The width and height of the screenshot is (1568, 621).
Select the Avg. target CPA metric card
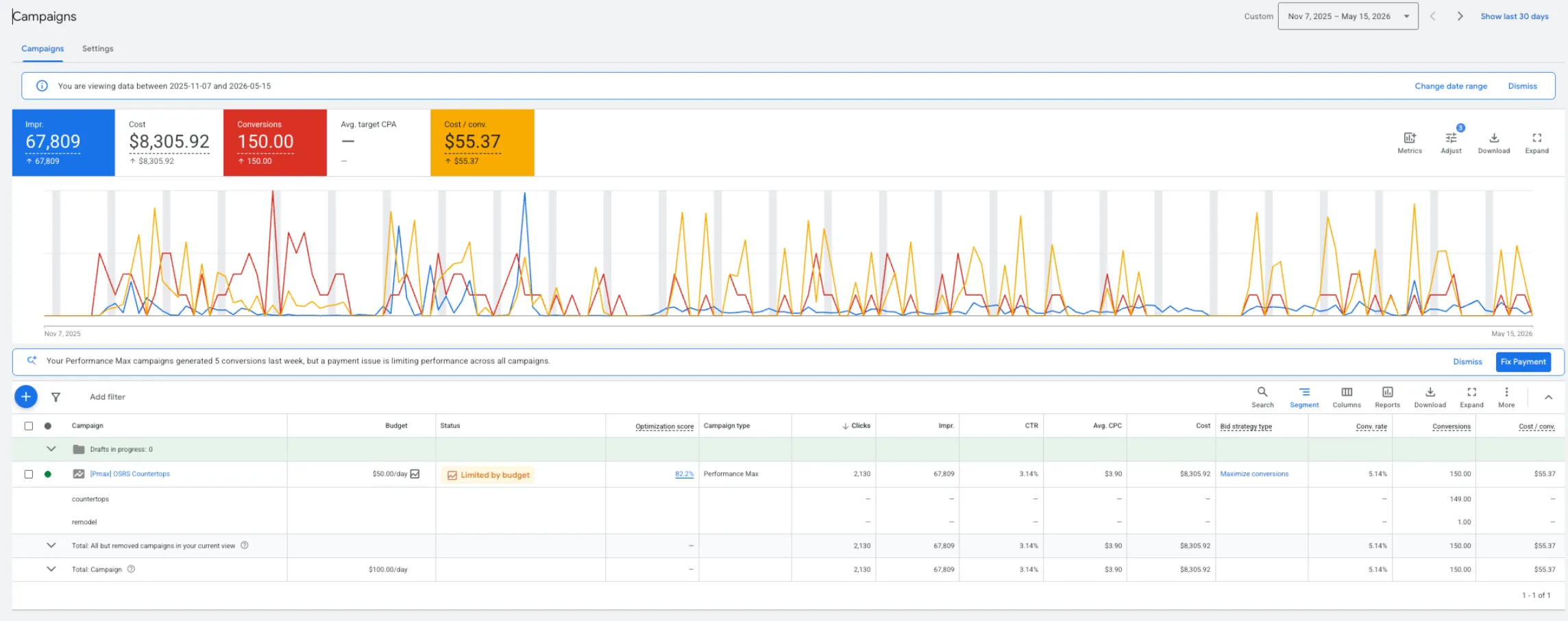[379, 143]
